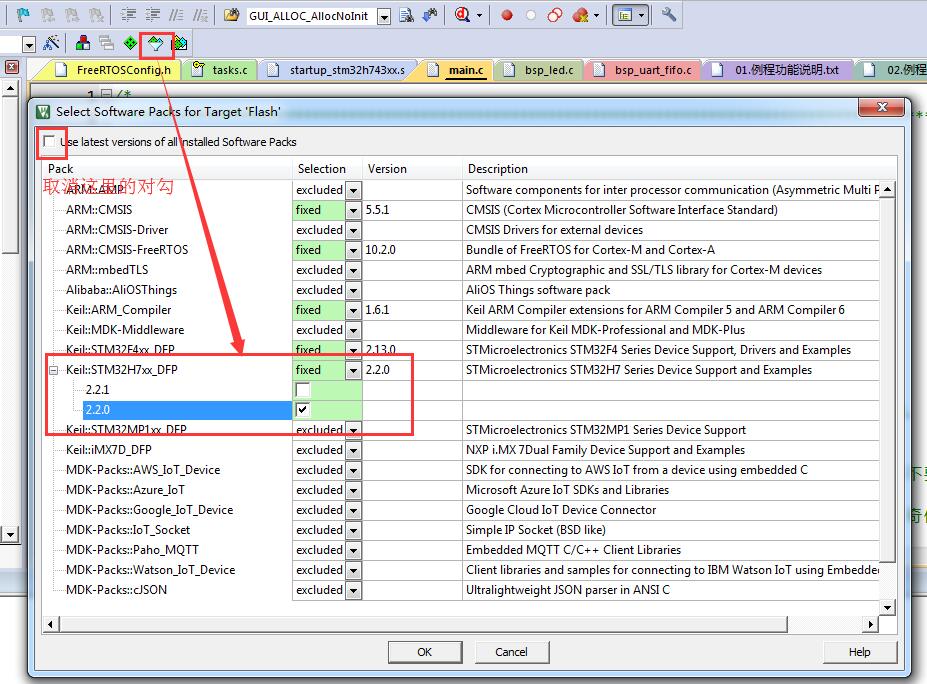The height and width of the screenshot is (684, 927).
Task: Start the debug session
Action: tap(462, 15)
